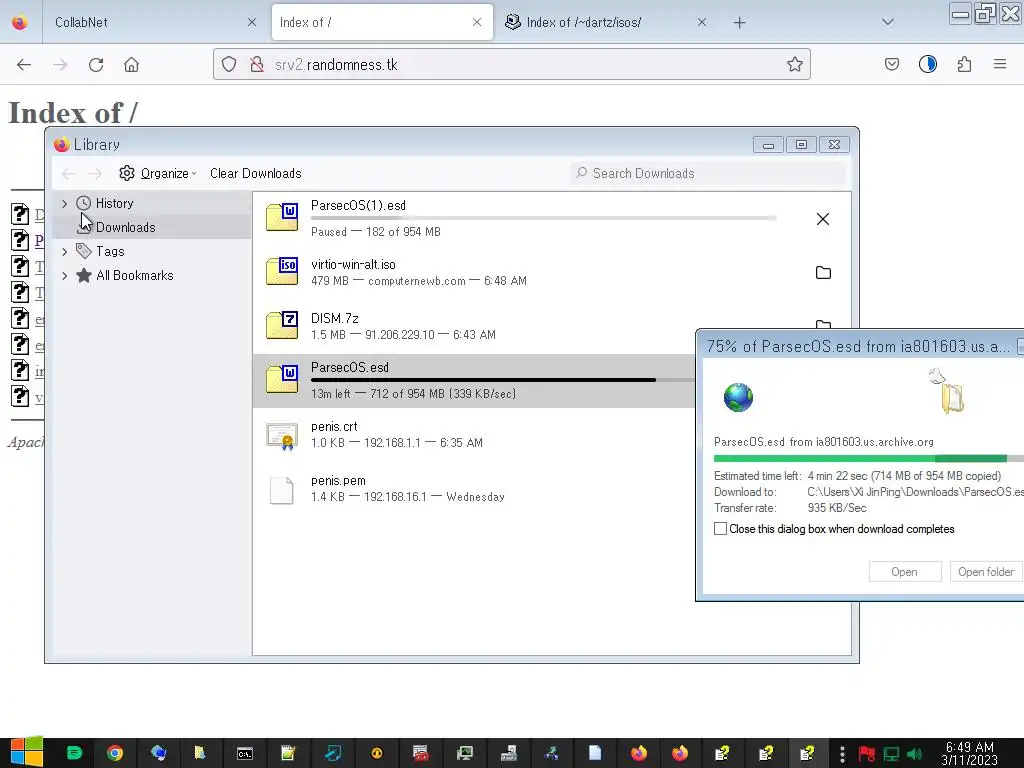The image size is (1024, 768).
Task: Select Tags in the Library sidebar
Action: 110,251
